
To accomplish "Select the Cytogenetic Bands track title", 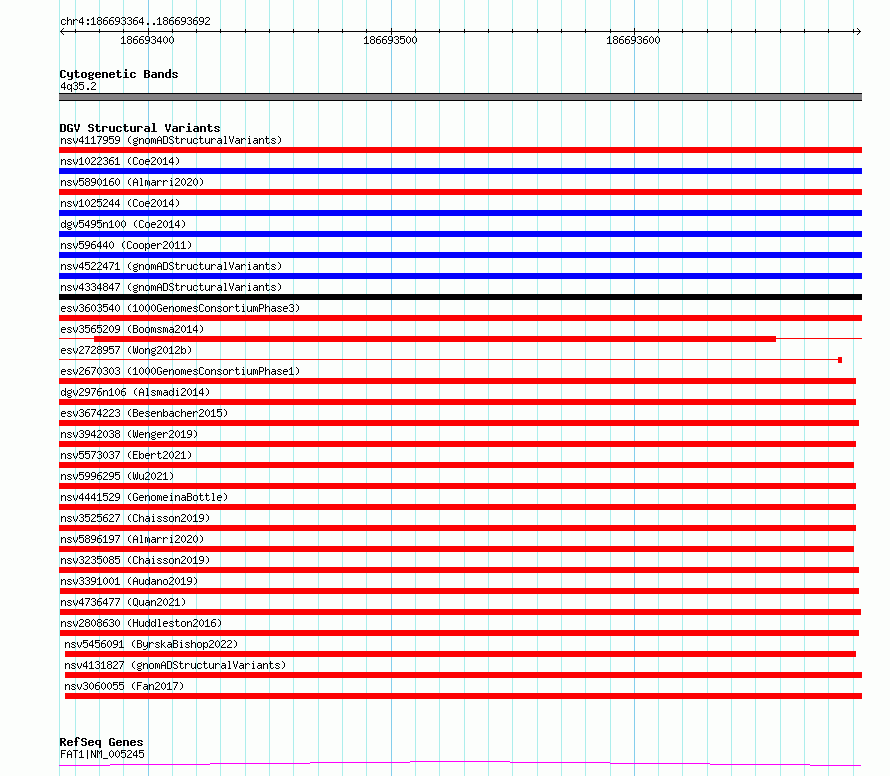I will pyautogui.click(x=119, y=74).
